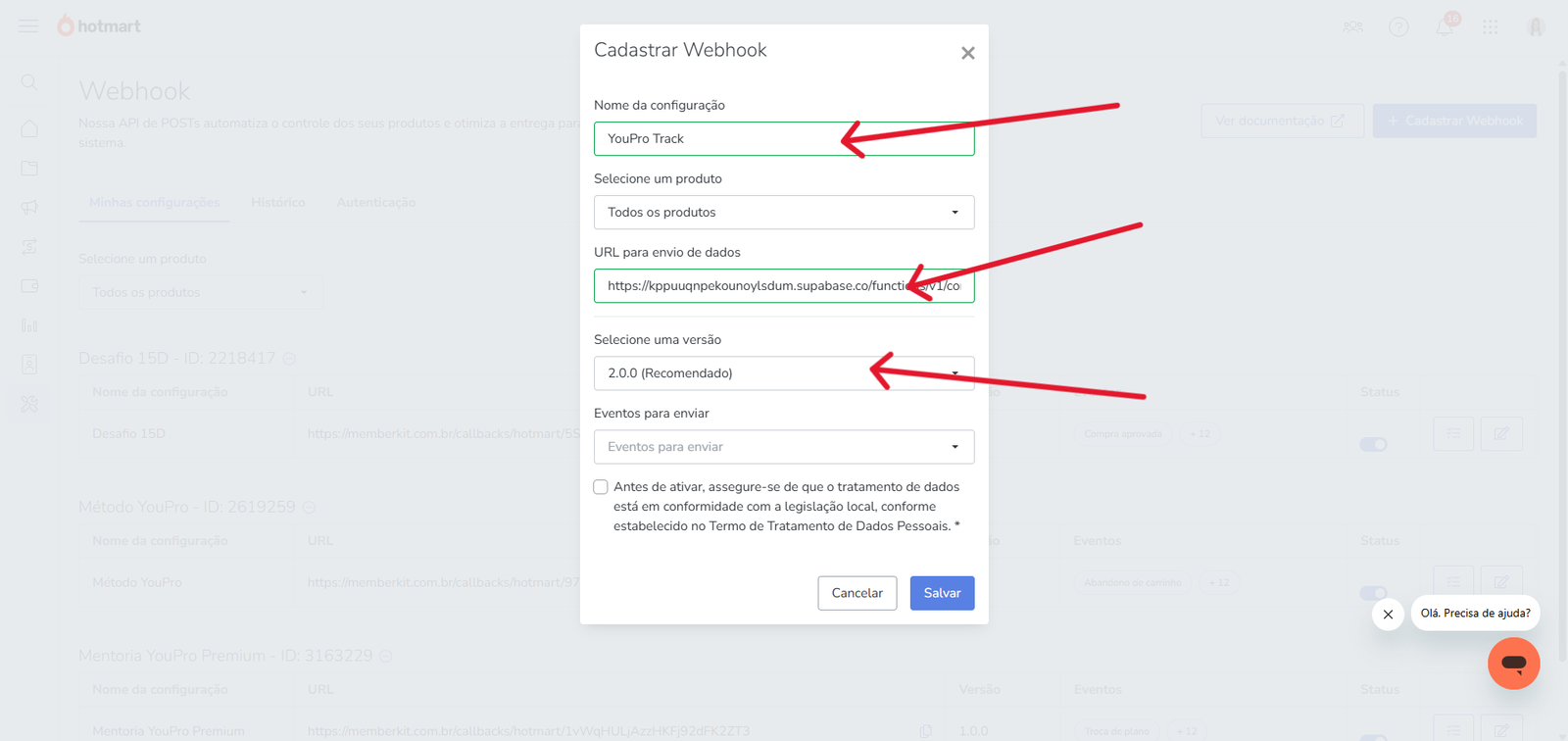
Task: Click the 'Mentoria YouPro Premium' configuration name cell
Action: pos(169,731)
